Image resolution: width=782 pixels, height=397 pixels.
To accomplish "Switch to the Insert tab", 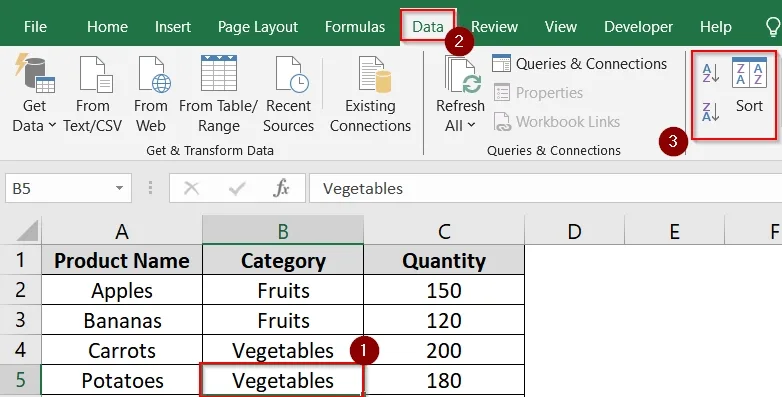I will click(173, 27).
